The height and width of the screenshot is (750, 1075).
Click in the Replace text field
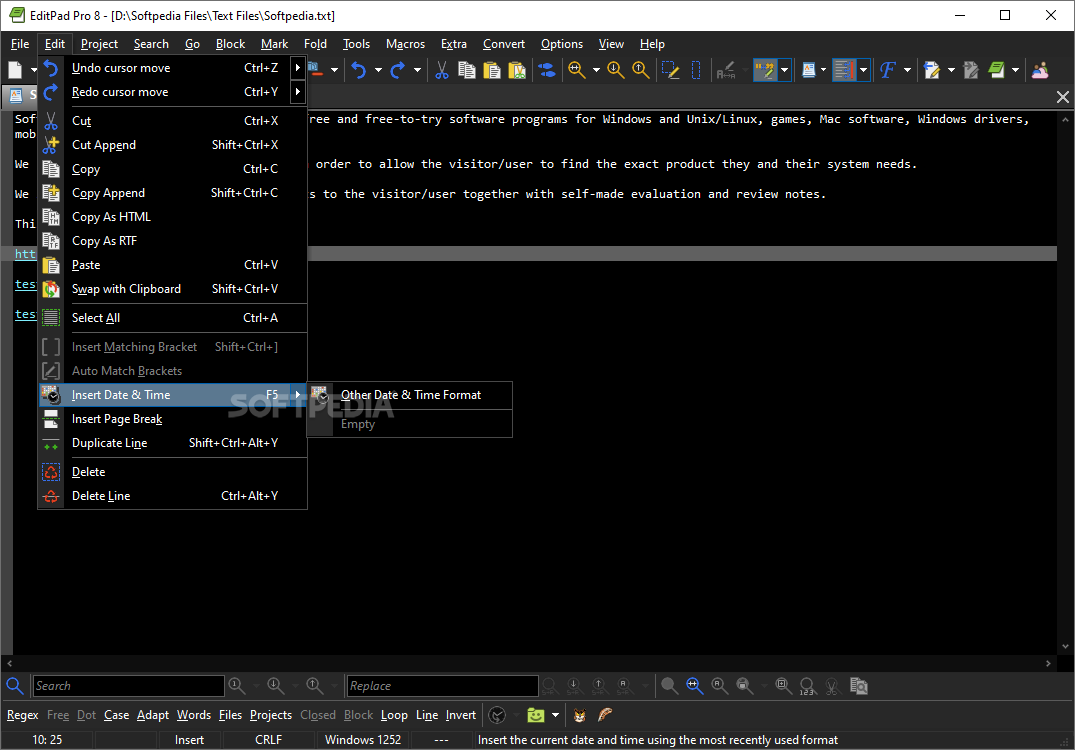(x=442, y=686)
